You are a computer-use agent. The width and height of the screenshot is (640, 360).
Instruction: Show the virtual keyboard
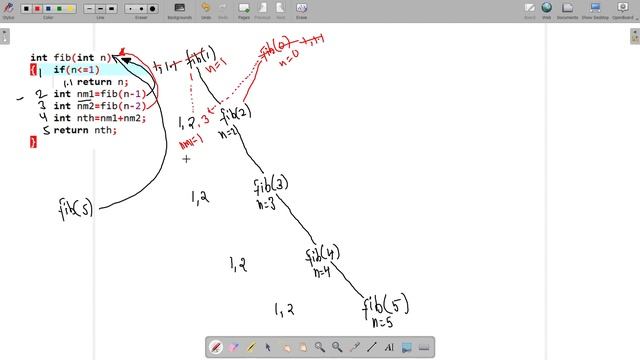click(x=424, y=347)
